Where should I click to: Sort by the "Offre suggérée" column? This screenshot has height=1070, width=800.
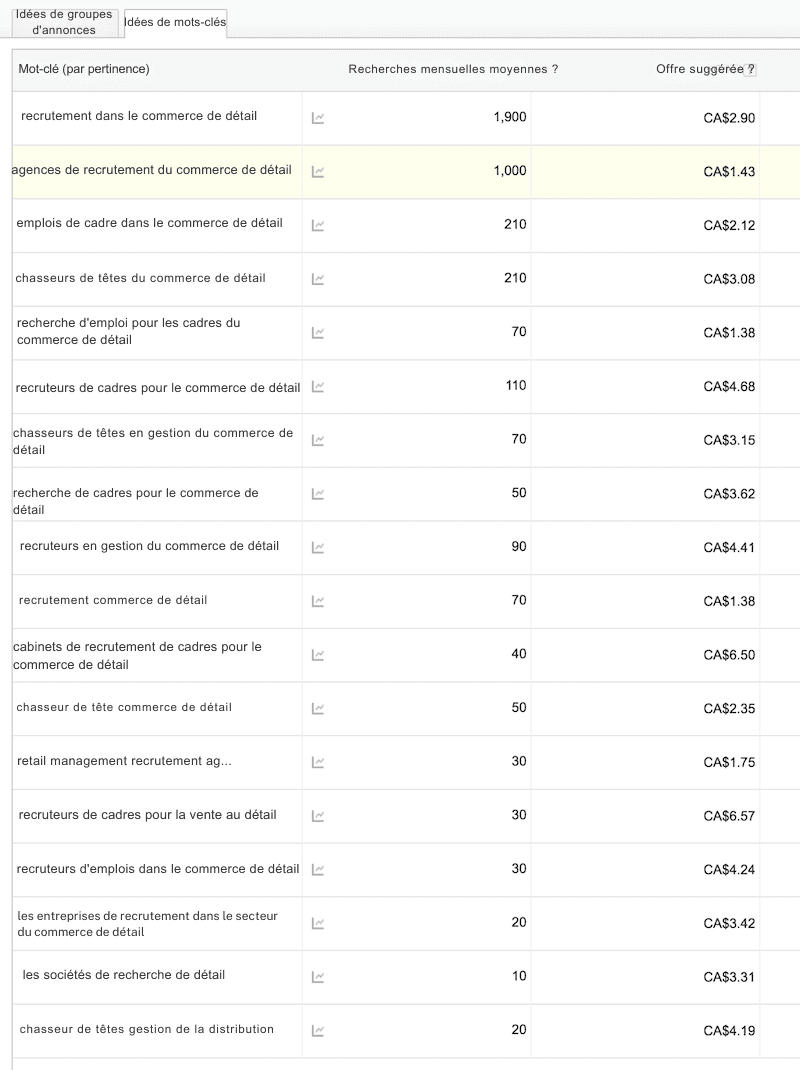(x=700, y=69)
